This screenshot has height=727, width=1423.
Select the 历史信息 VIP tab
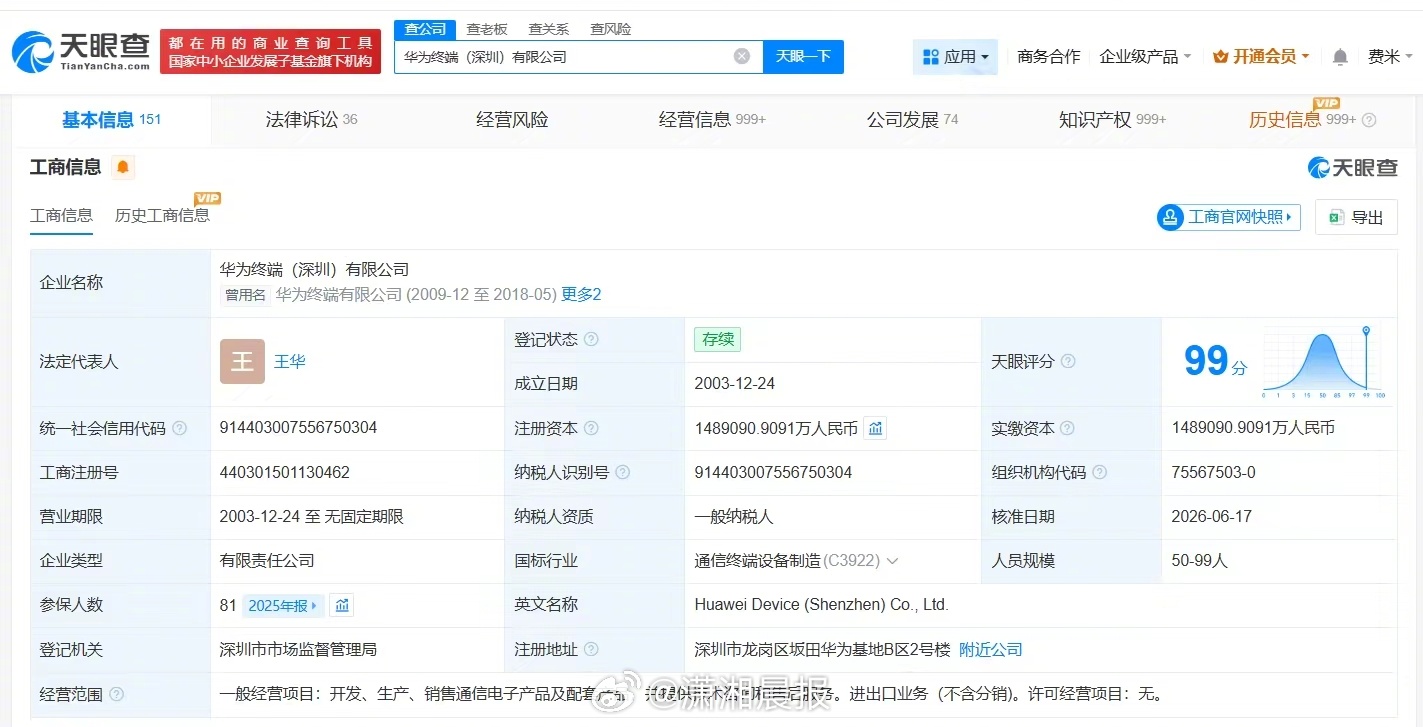pyautogui.click(x=1302, y=120)
